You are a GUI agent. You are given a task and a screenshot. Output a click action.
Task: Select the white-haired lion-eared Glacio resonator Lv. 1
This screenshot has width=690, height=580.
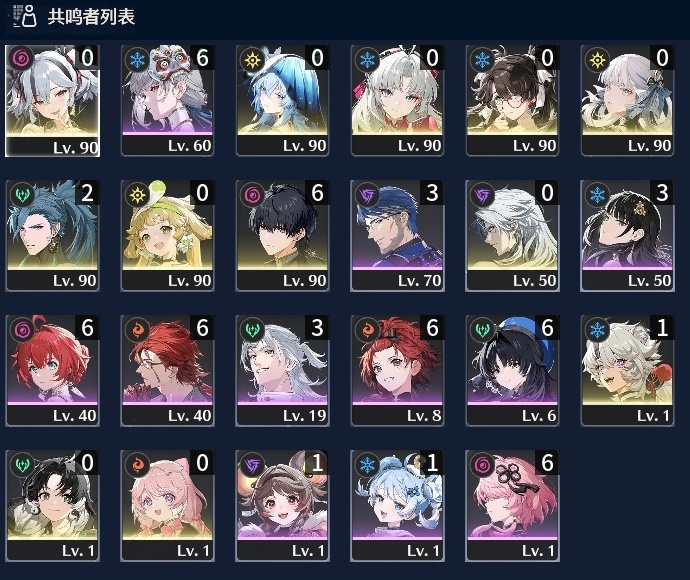[x=627, y=371]
